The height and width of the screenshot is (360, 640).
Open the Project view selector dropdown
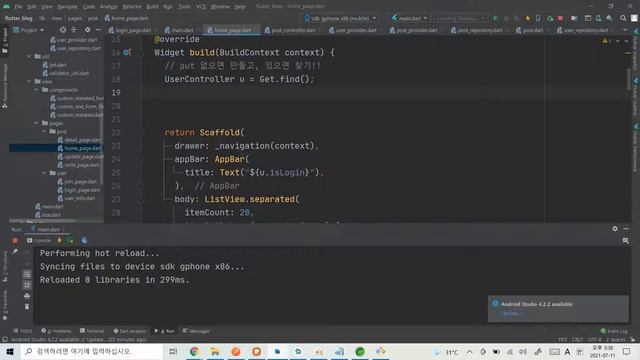[x=29, y=30]
